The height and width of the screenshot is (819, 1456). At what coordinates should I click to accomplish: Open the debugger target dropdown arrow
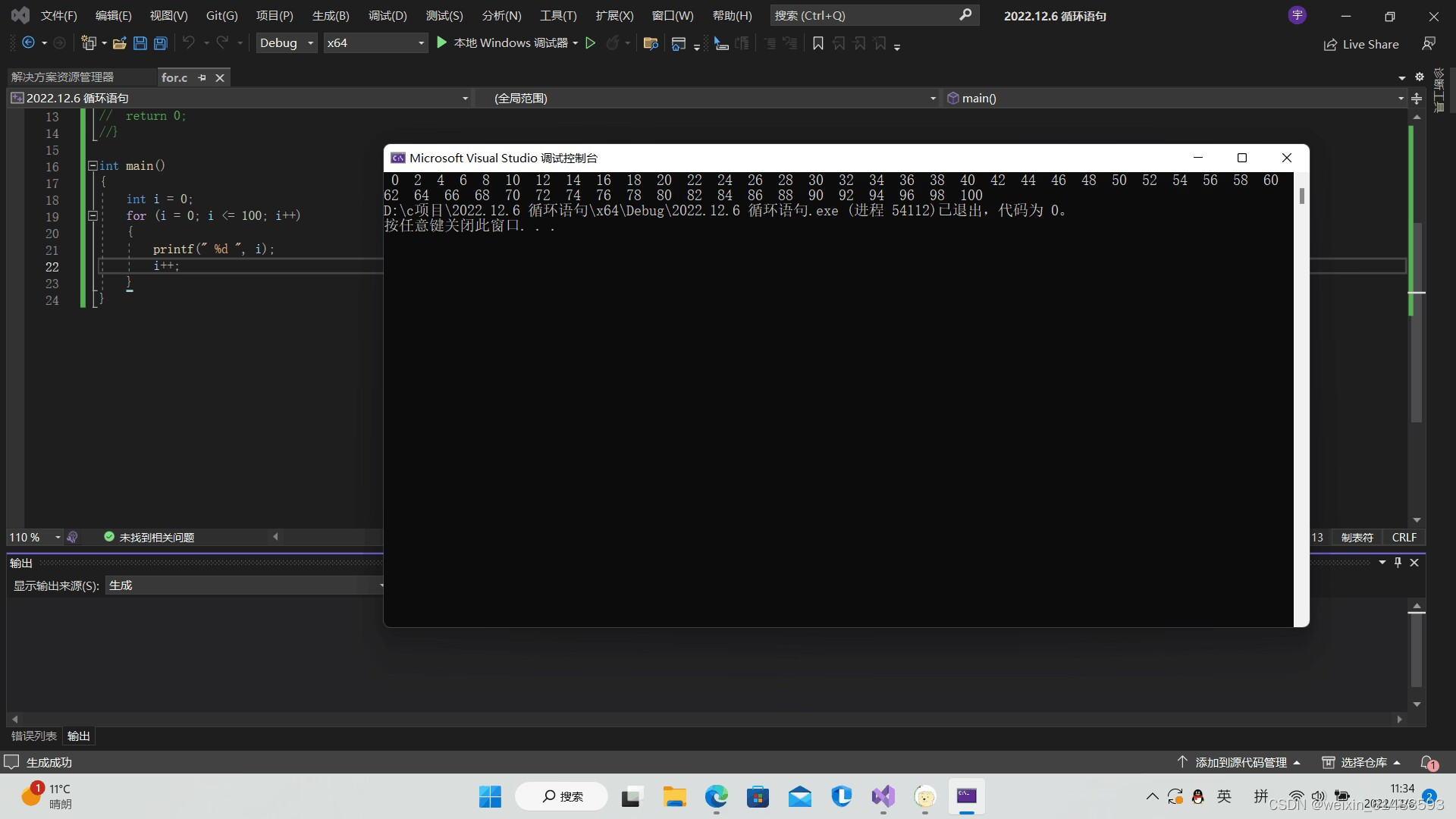576,43
